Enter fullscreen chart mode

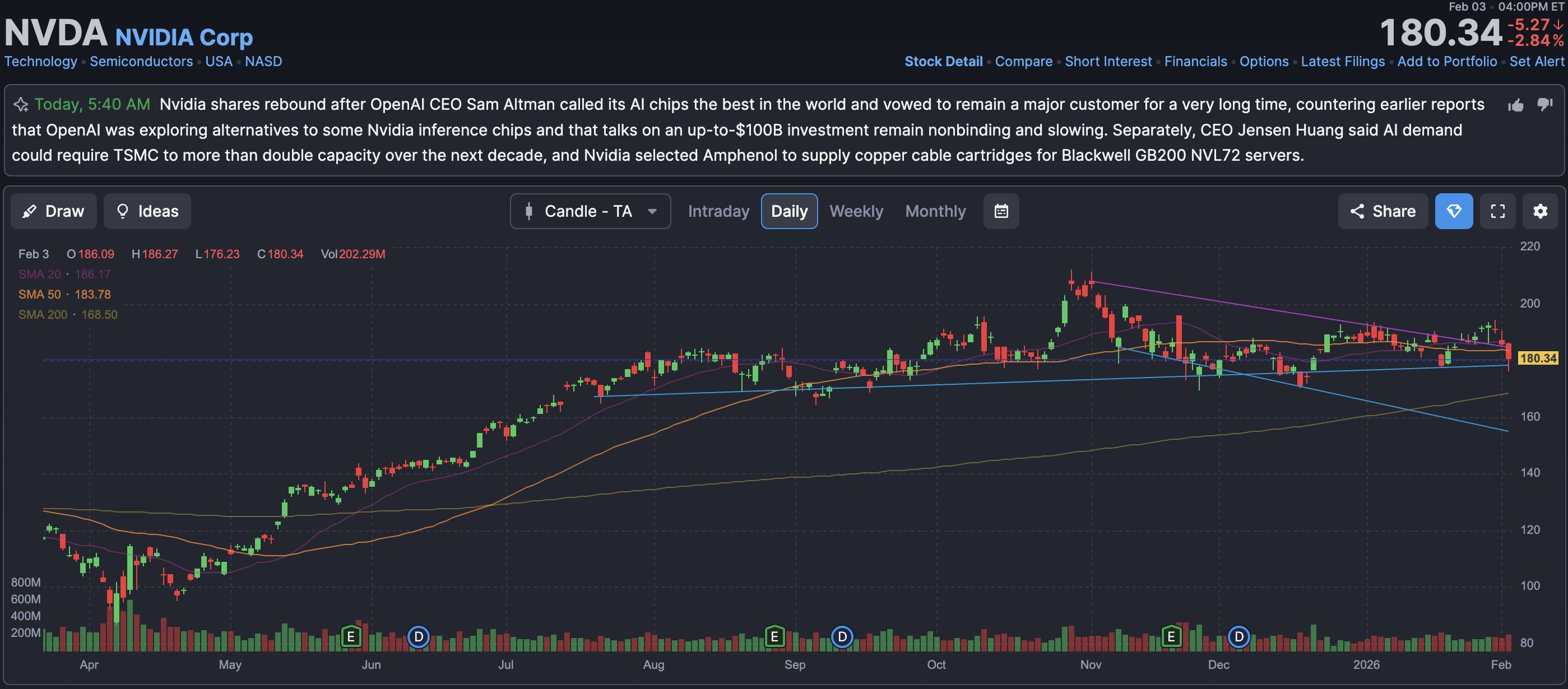(x=1497, y=211)
